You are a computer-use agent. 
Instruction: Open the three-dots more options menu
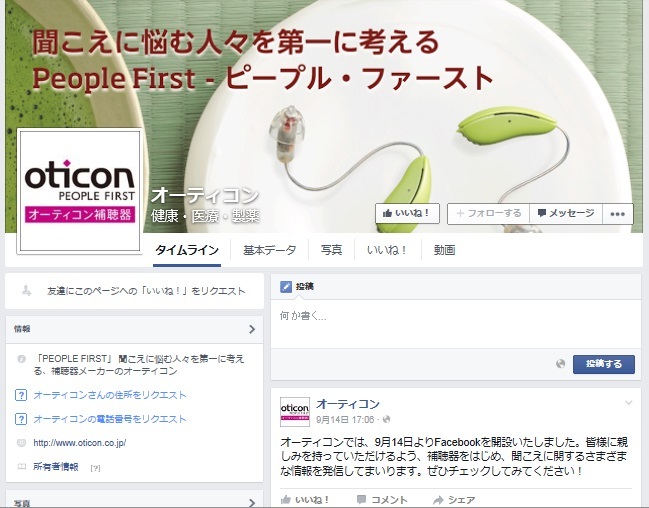[617, 214]
